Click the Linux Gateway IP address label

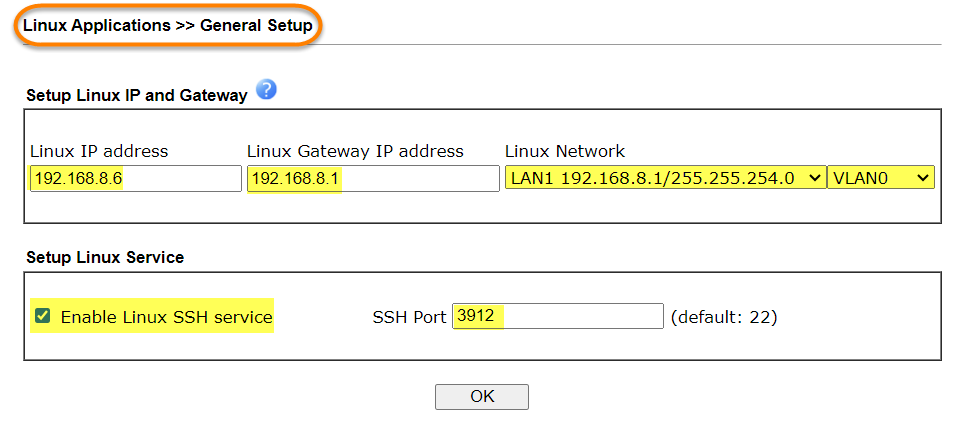[355, 151]
